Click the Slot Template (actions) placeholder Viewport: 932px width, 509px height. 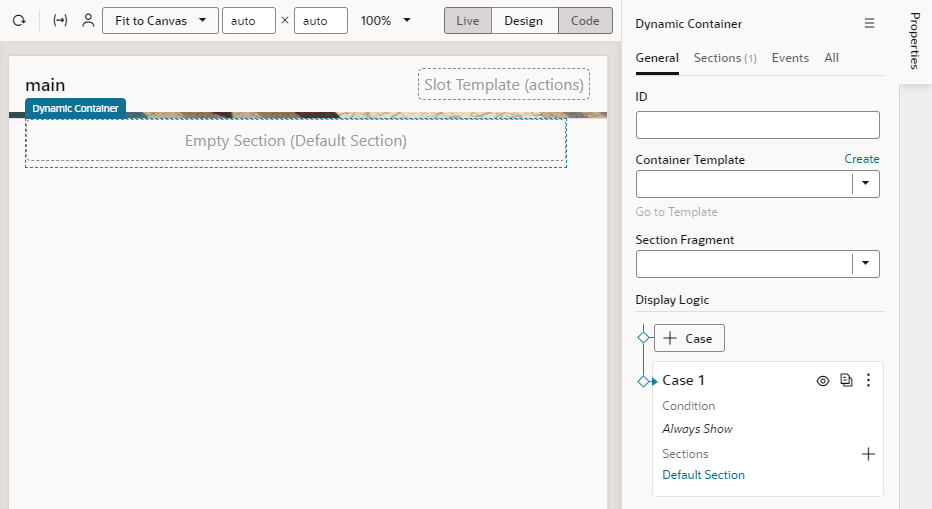[x=504, y=84]
